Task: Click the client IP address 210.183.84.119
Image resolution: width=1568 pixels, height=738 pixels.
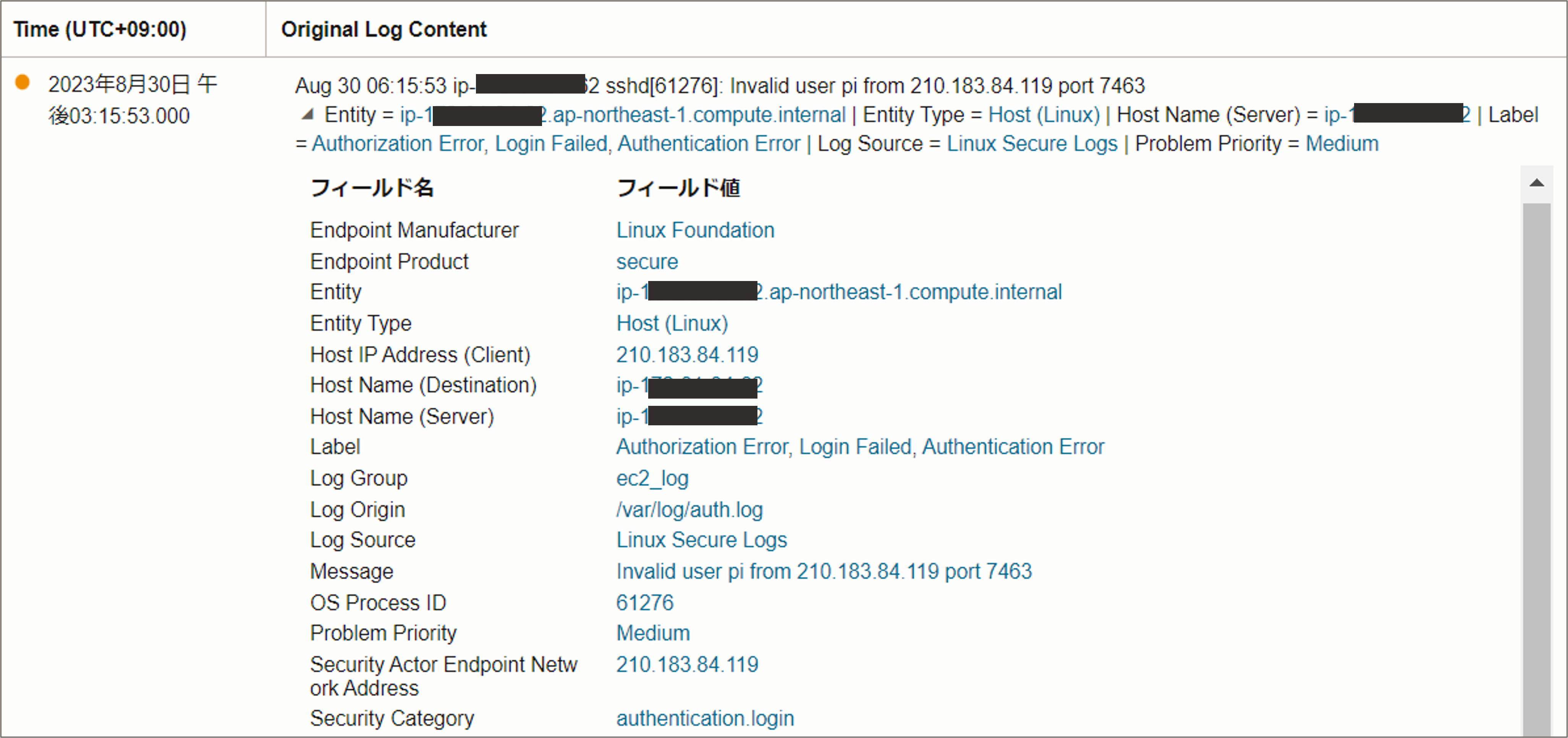Action: (687, 355)
